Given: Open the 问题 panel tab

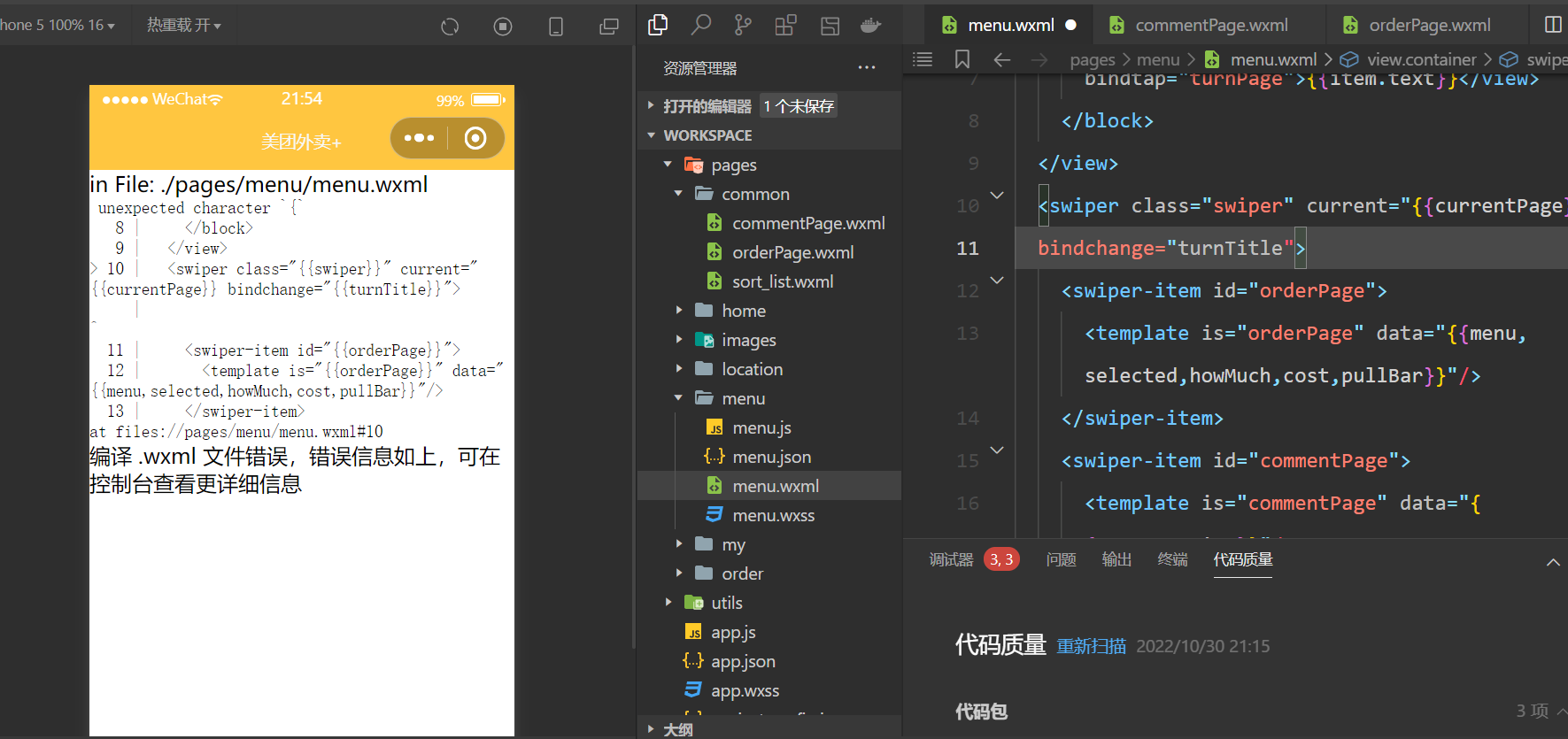Looking at the screenshot, I should coord(1061,559).
